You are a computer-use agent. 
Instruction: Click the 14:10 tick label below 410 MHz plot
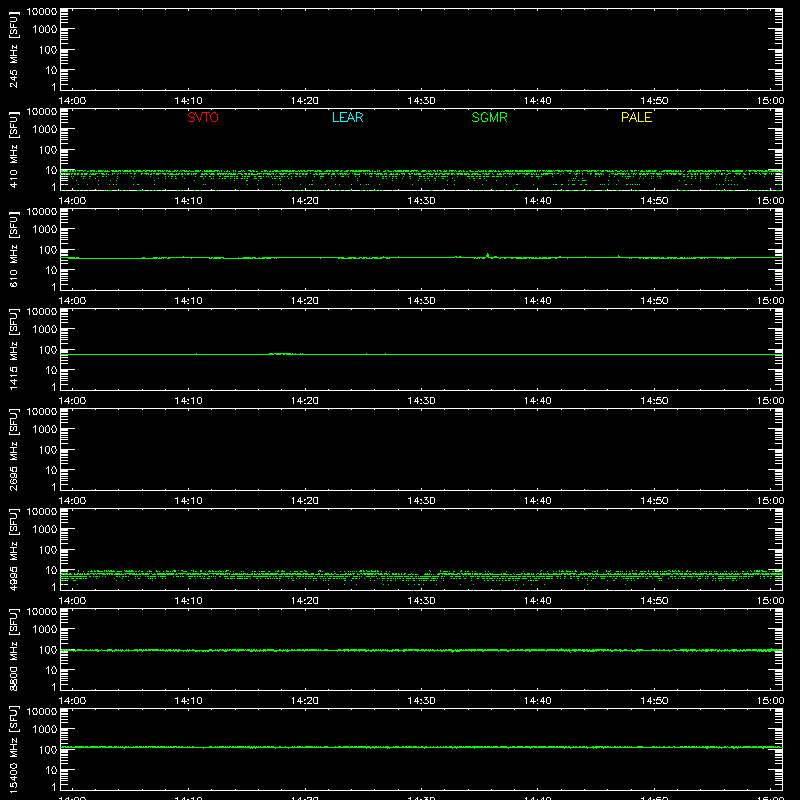click(x=188, y=201)
